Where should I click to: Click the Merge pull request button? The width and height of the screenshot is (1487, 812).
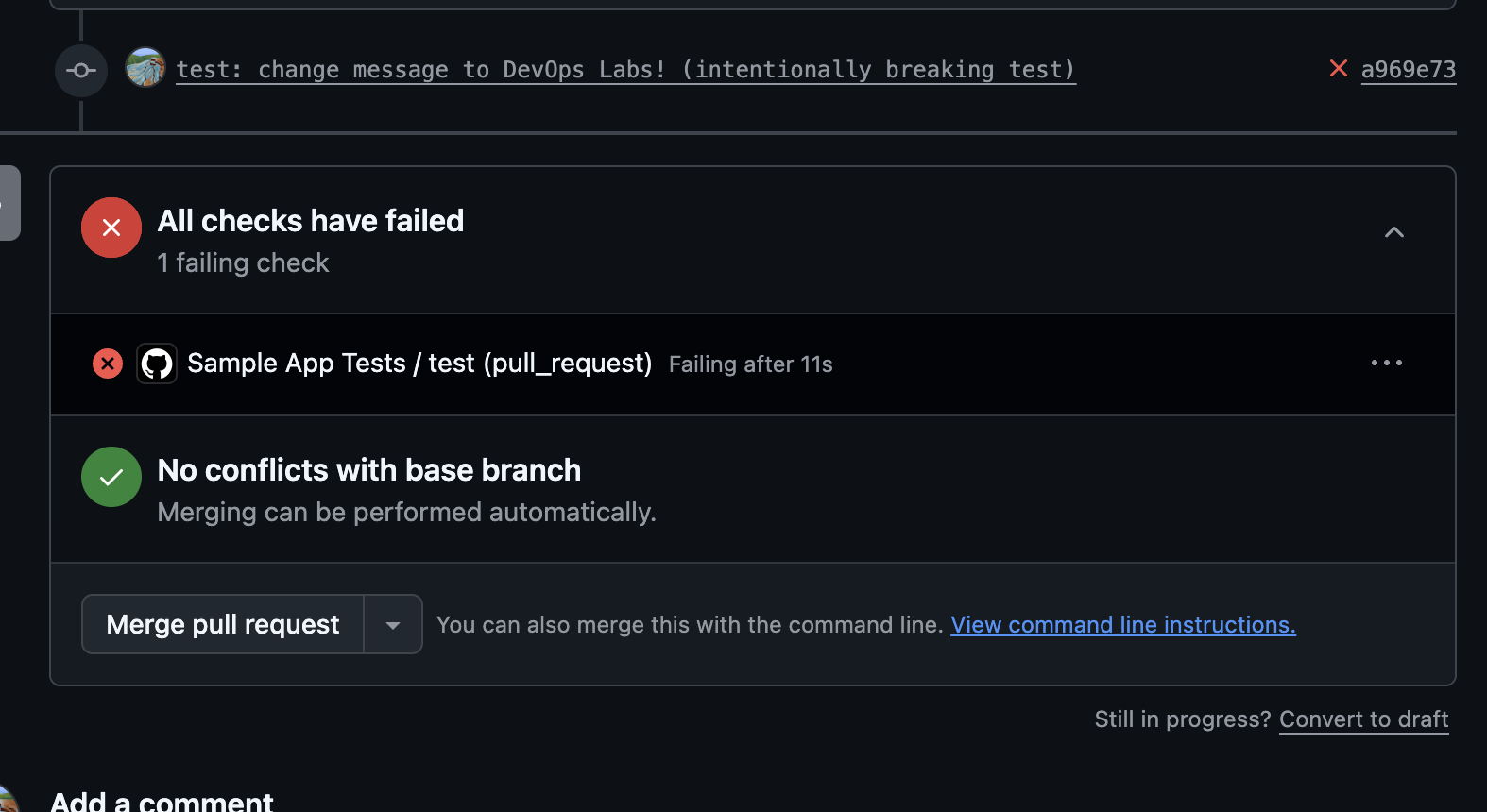223,624
